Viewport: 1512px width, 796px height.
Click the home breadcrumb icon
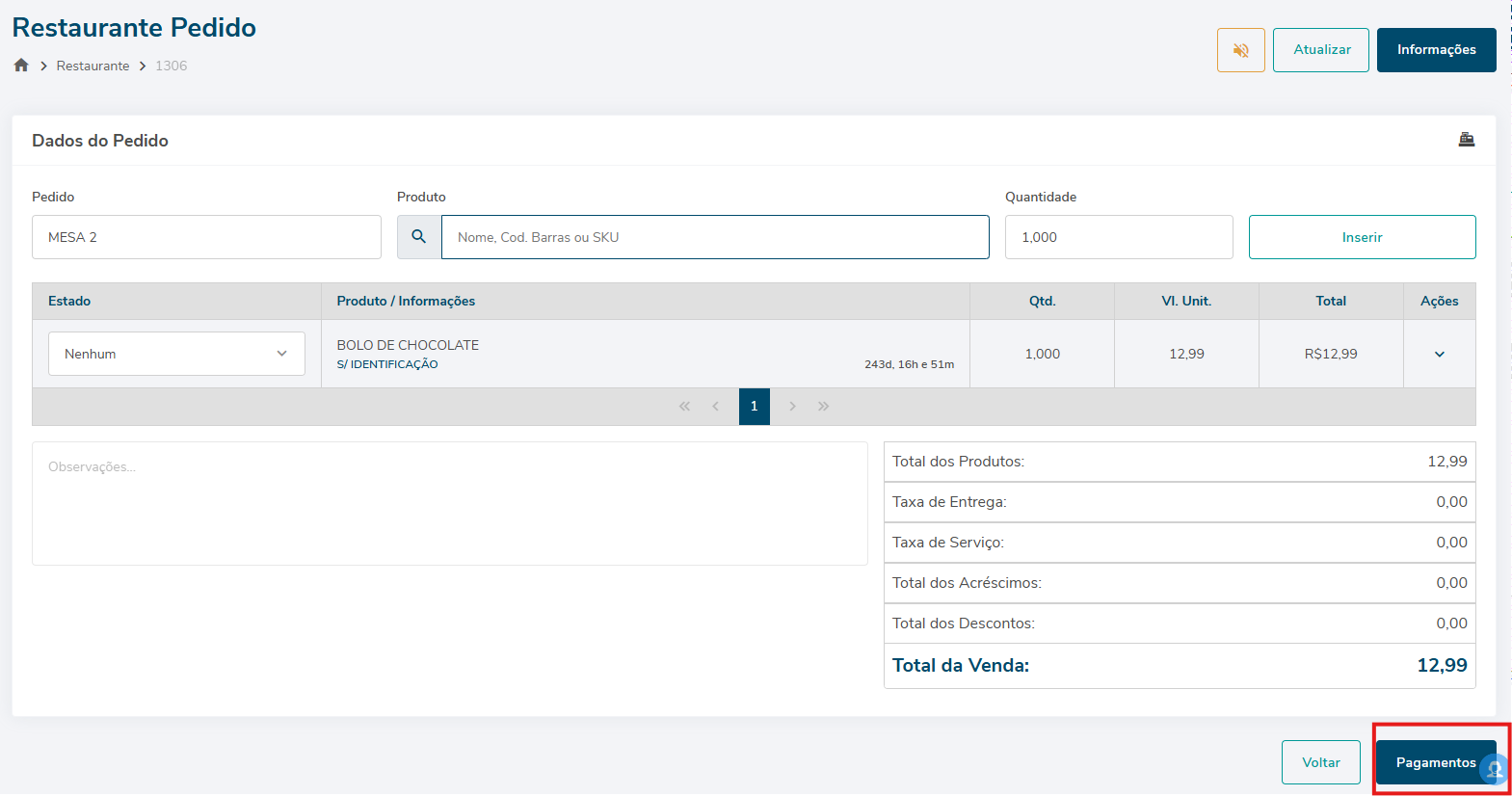tap(21, 66)
